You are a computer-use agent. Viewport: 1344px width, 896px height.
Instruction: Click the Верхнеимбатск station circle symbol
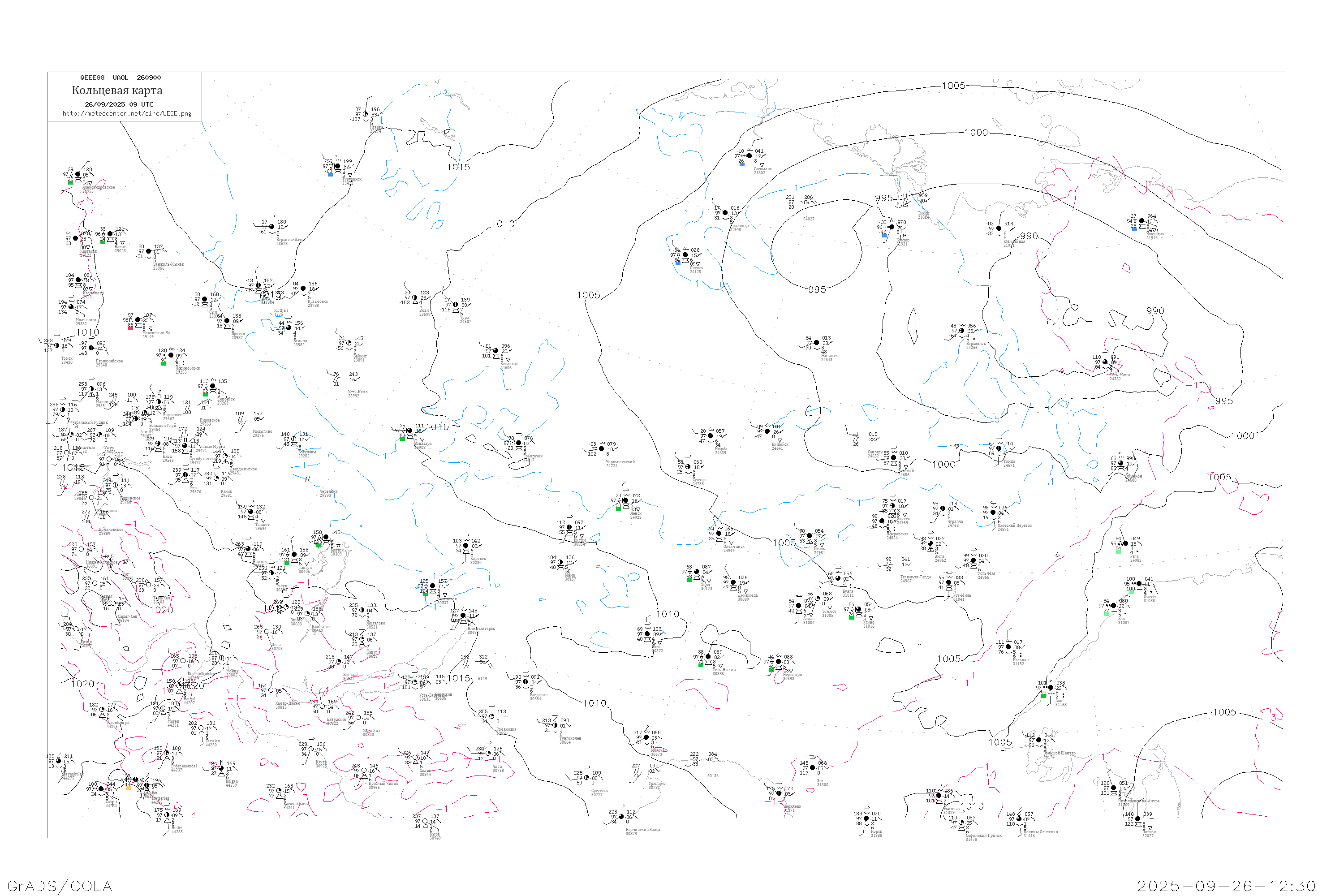tap(271, 227)
